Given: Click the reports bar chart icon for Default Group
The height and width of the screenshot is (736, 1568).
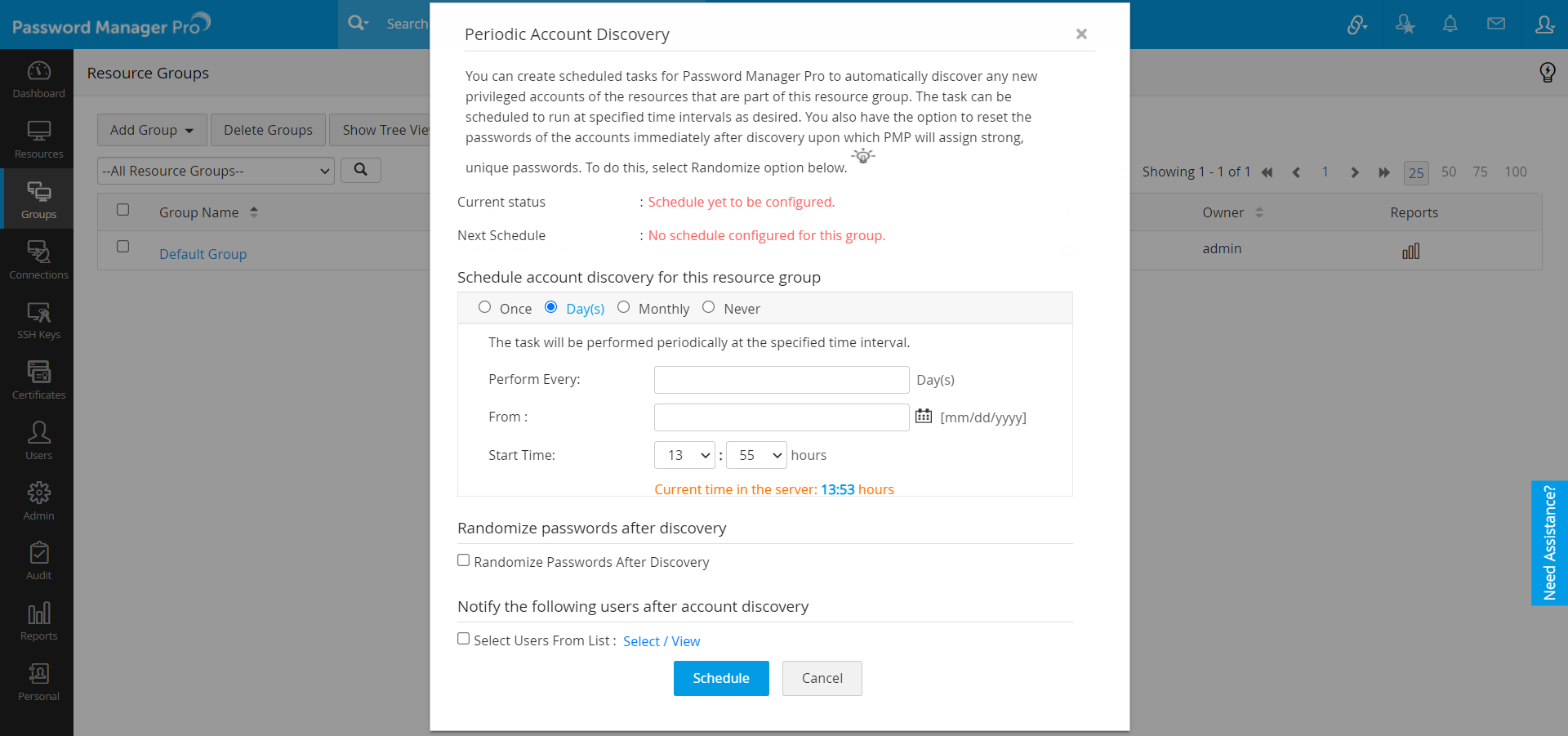Looking at the screenshot, I should pos(1410,252).
